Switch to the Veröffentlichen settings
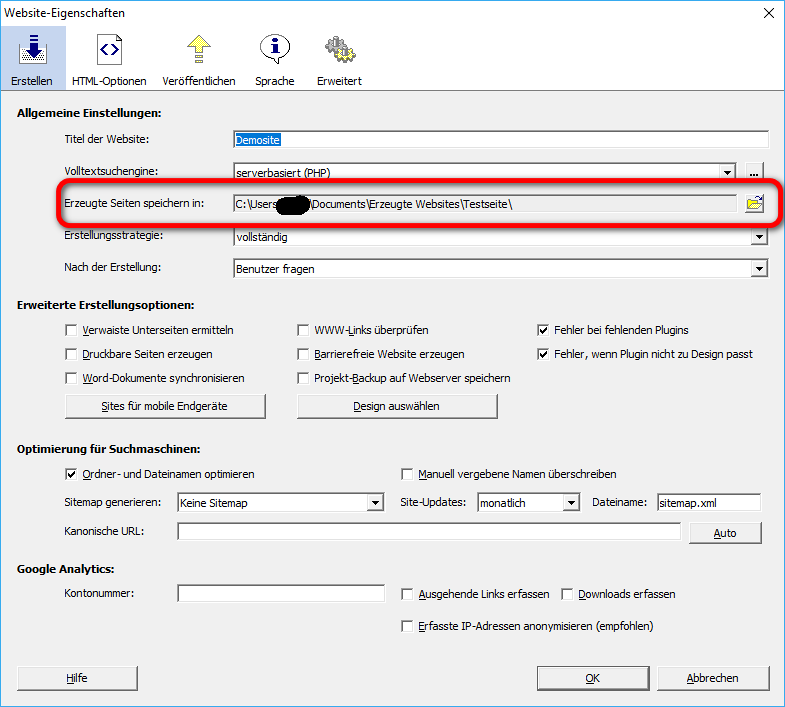 [200, 59]
